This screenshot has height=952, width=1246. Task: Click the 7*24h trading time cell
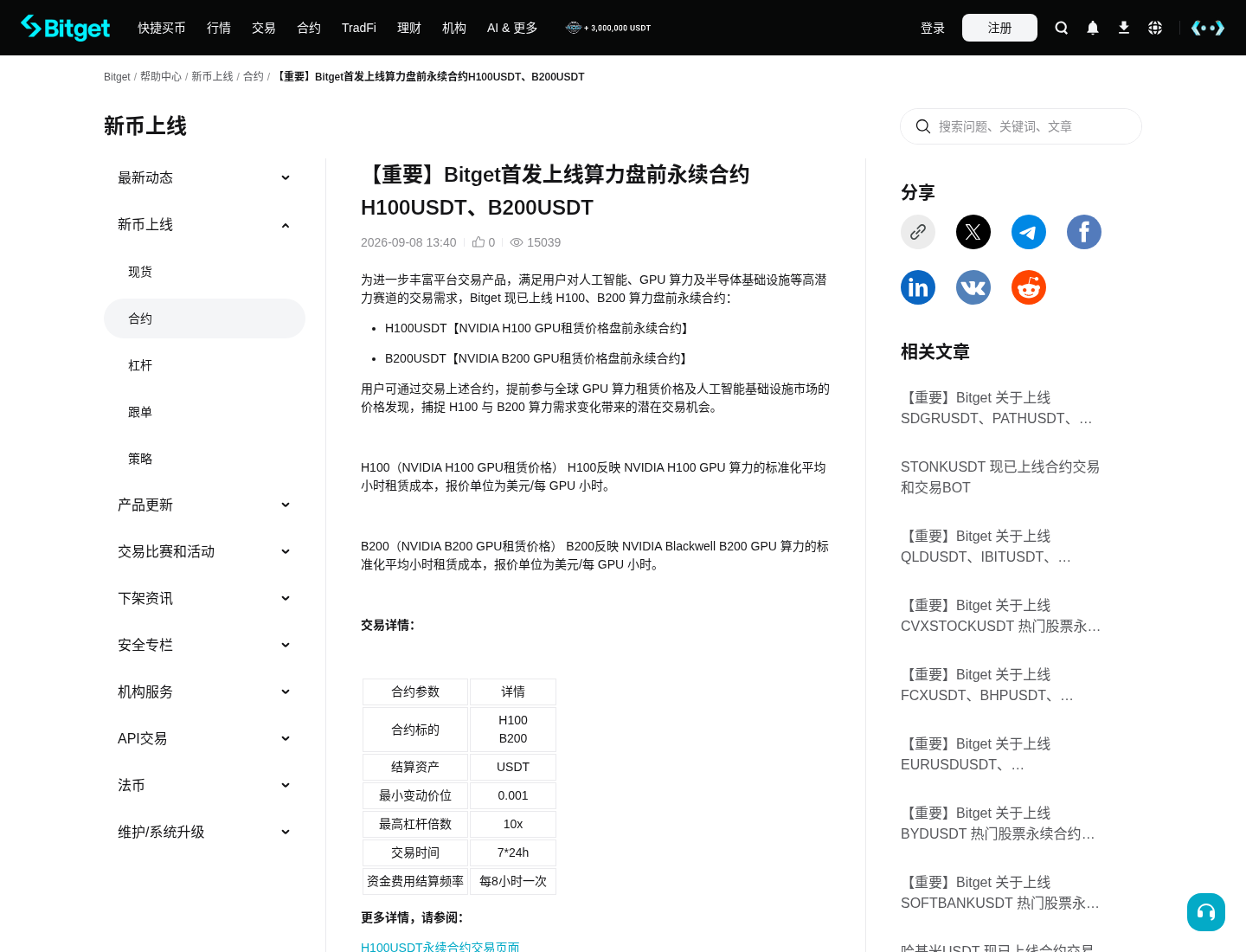pos(513,852)
